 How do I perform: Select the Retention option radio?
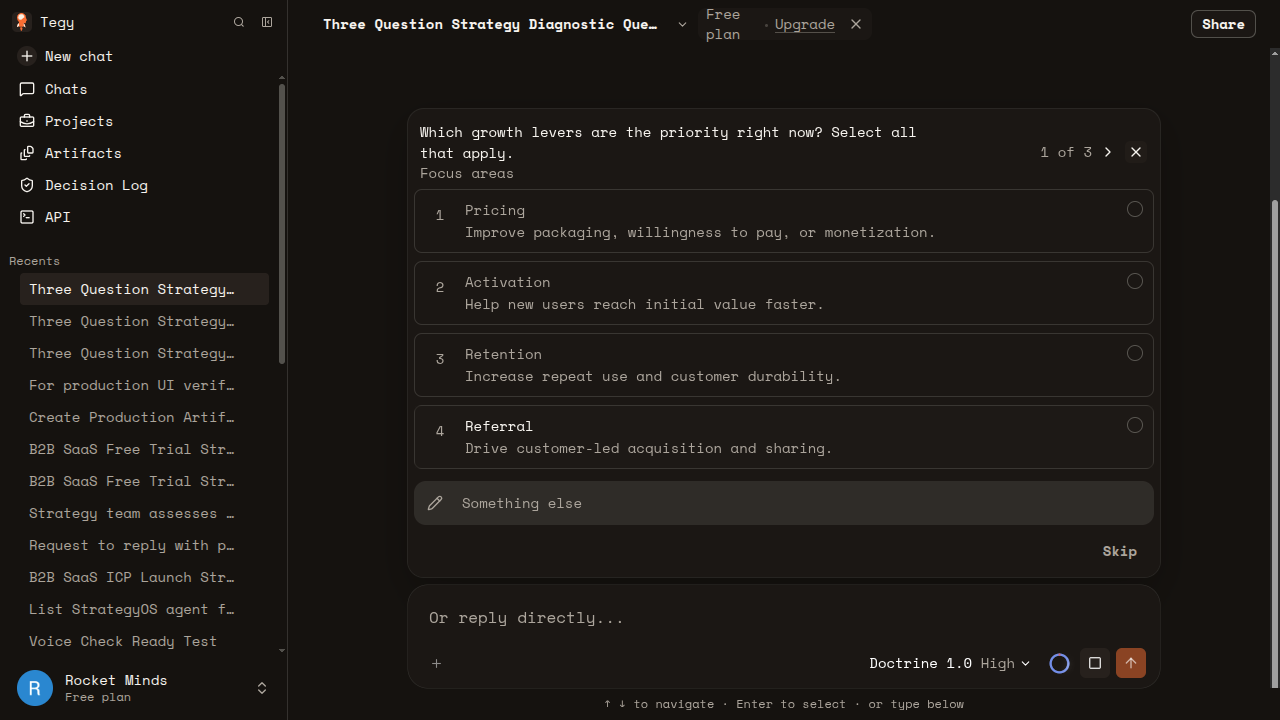(x=1135, y=353)
